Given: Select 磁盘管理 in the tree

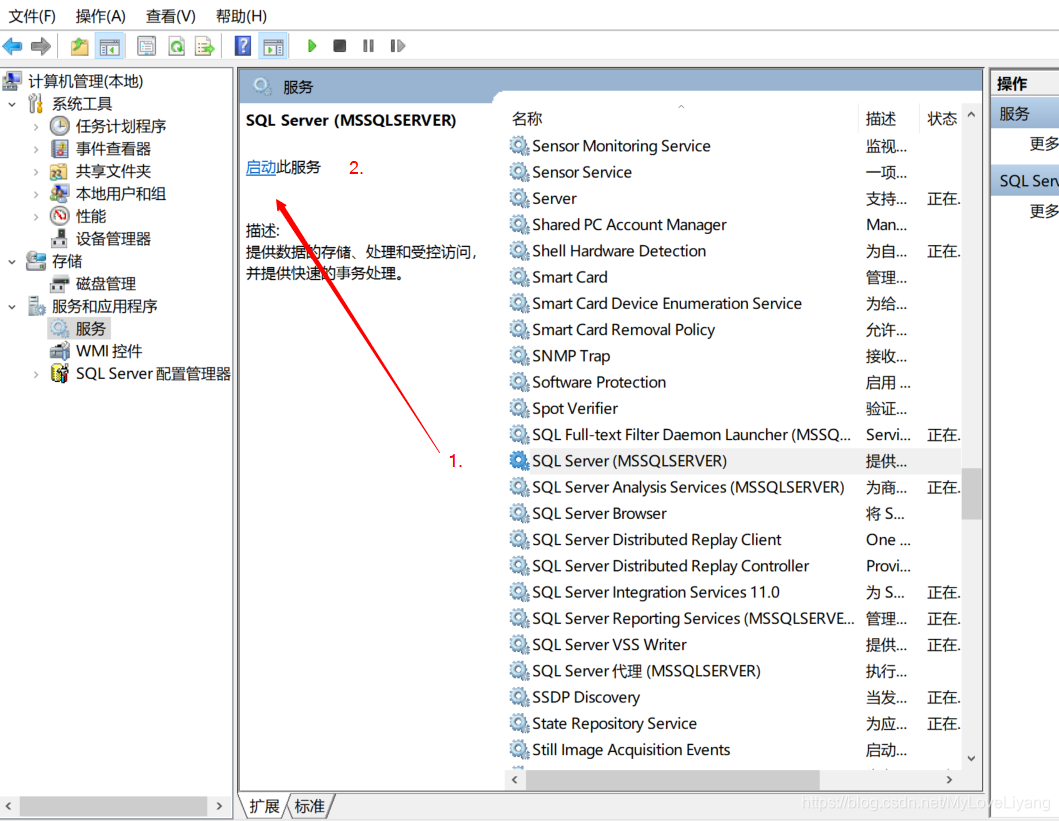Looking at the screenshot, I should [105, 284].
